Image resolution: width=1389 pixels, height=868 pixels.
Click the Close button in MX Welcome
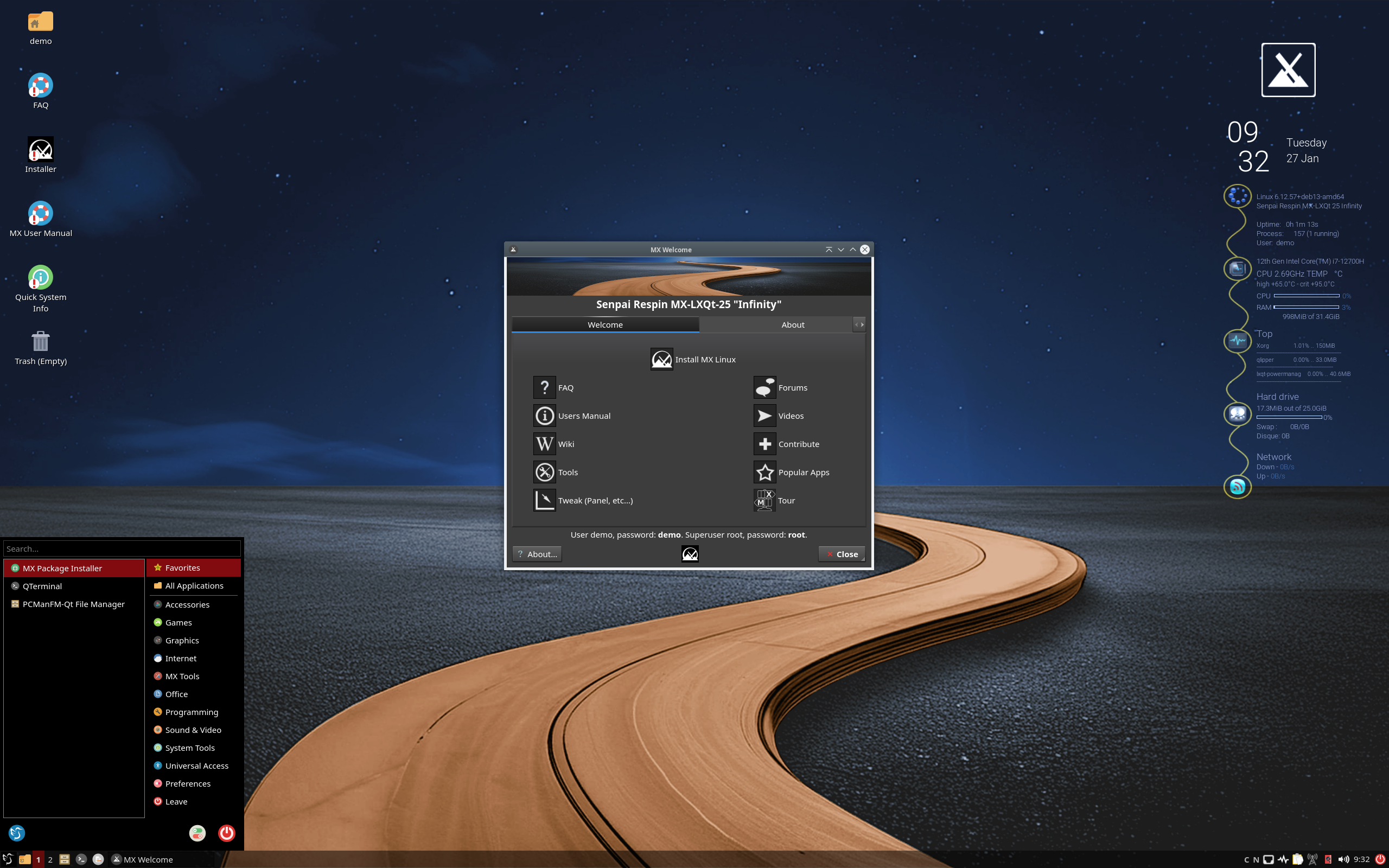pyautogui.click(x=842, y=554)
